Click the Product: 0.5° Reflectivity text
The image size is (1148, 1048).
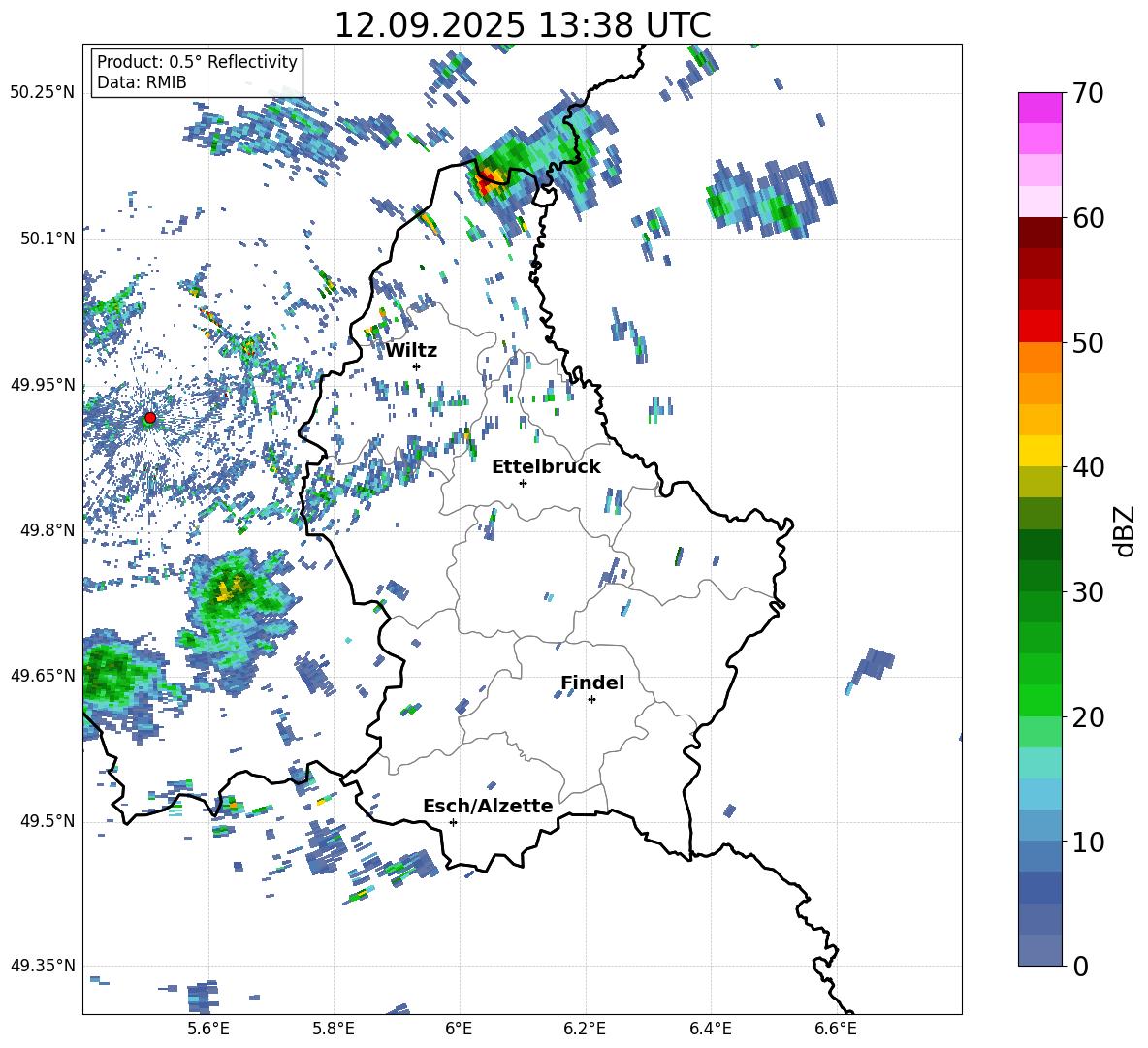pyautogui.click(x=197, y=62)
